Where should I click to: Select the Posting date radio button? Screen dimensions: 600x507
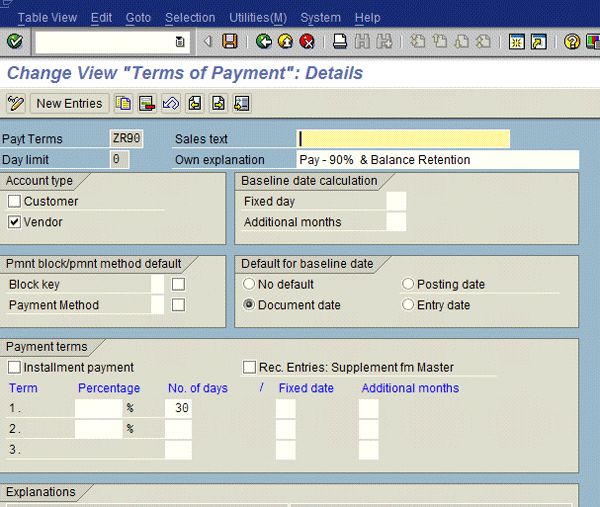click(x=407, y=285)
